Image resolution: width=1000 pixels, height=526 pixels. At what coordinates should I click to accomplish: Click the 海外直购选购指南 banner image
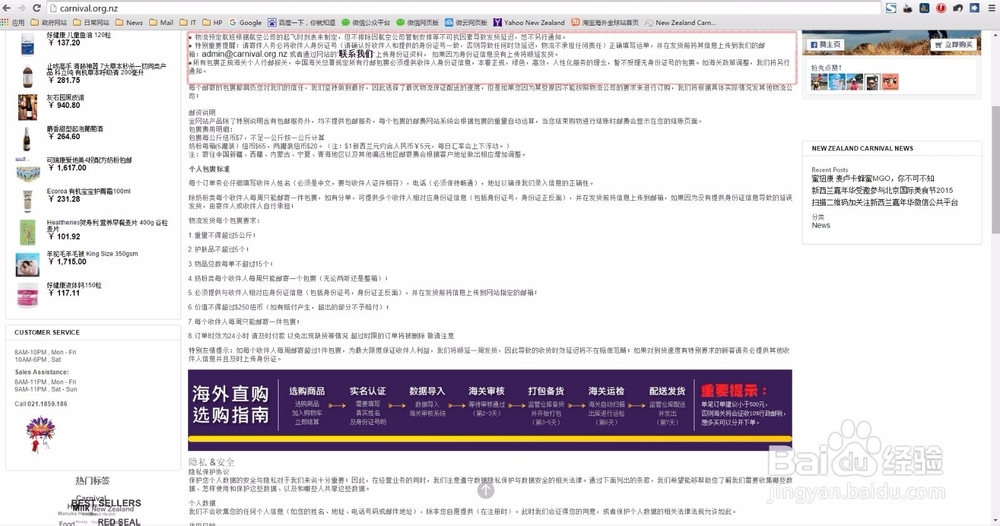tap(490, 409)
